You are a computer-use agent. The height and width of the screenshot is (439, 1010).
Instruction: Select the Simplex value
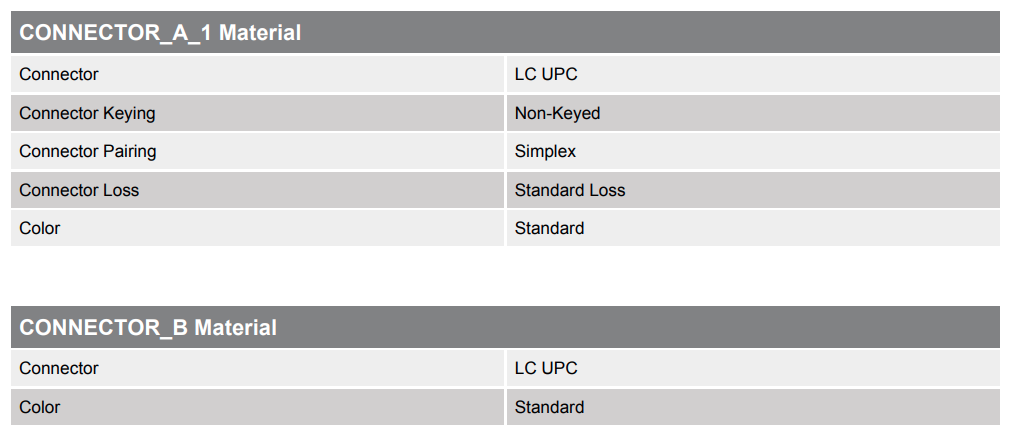coord(545,151)
